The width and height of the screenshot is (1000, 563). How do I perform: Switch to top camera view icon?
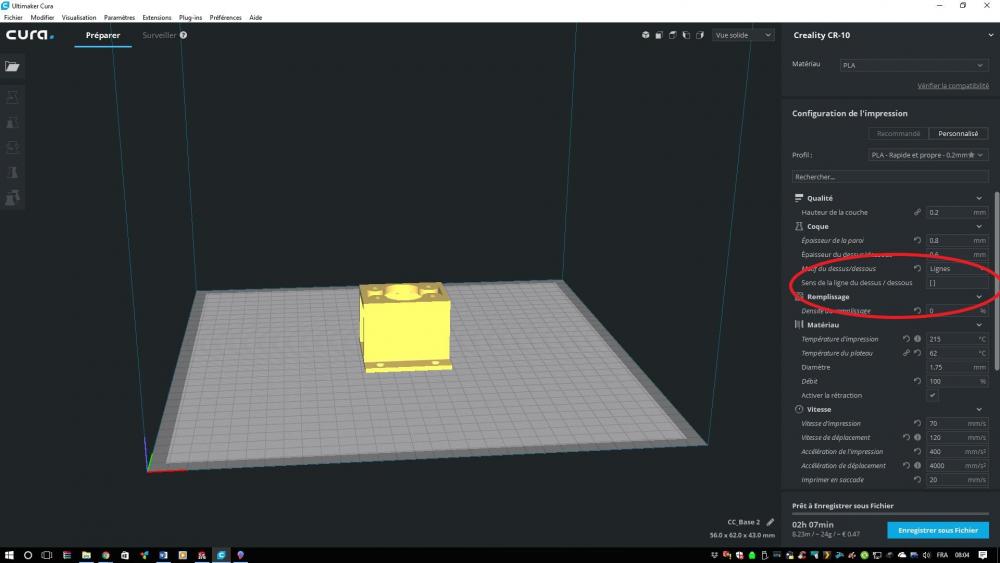coord(672,35)
